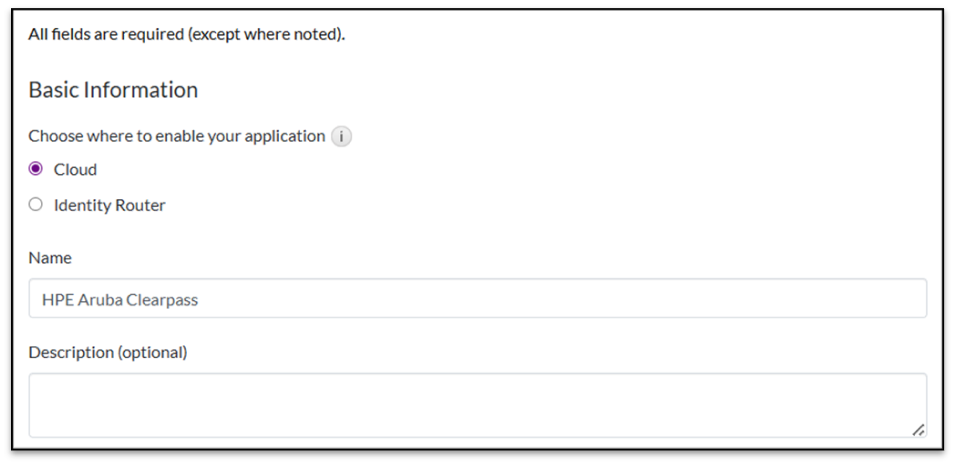Click the Name field label
This screenshot has width=955, height=465.
[50, 258]
